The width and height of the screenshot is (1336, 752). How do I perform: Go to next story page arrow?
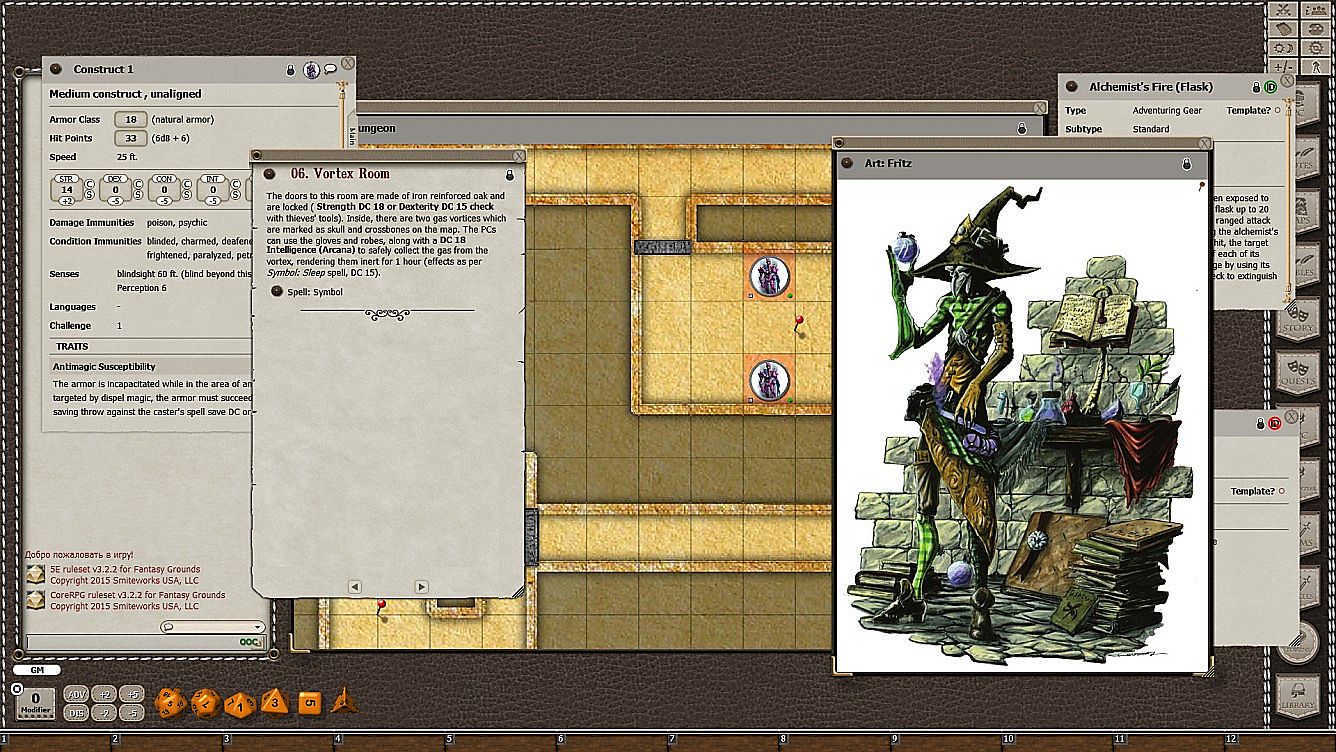(421, 587)
